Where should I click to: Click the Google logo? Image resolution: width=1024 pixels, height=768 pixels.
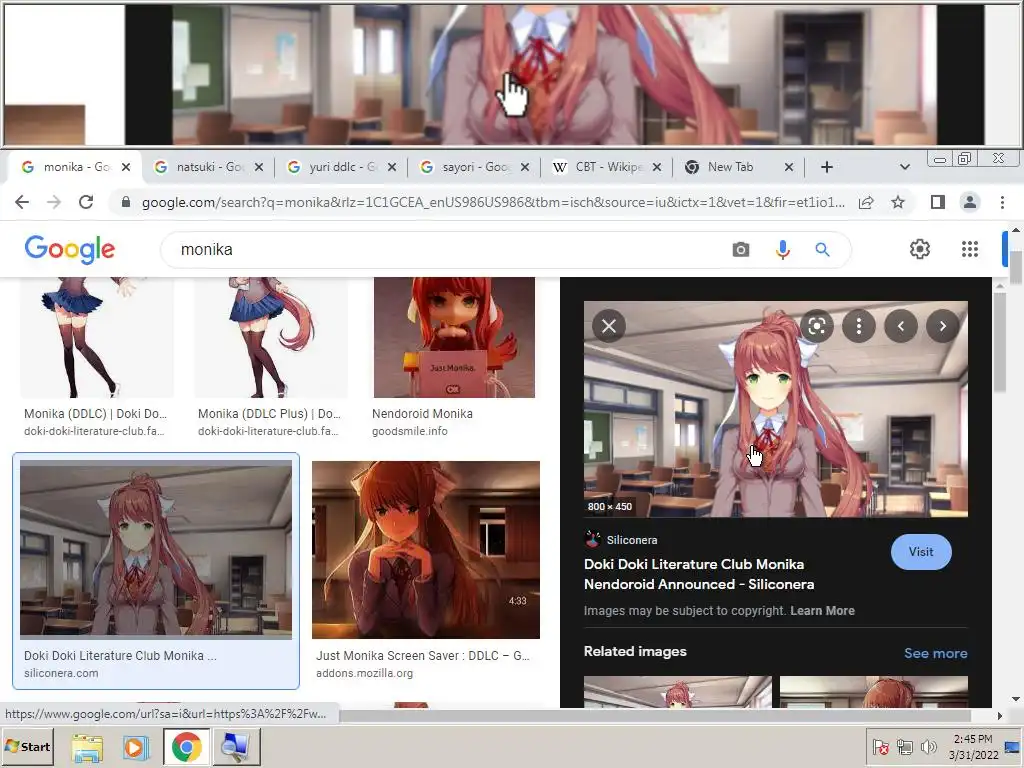tap(70, 249)
